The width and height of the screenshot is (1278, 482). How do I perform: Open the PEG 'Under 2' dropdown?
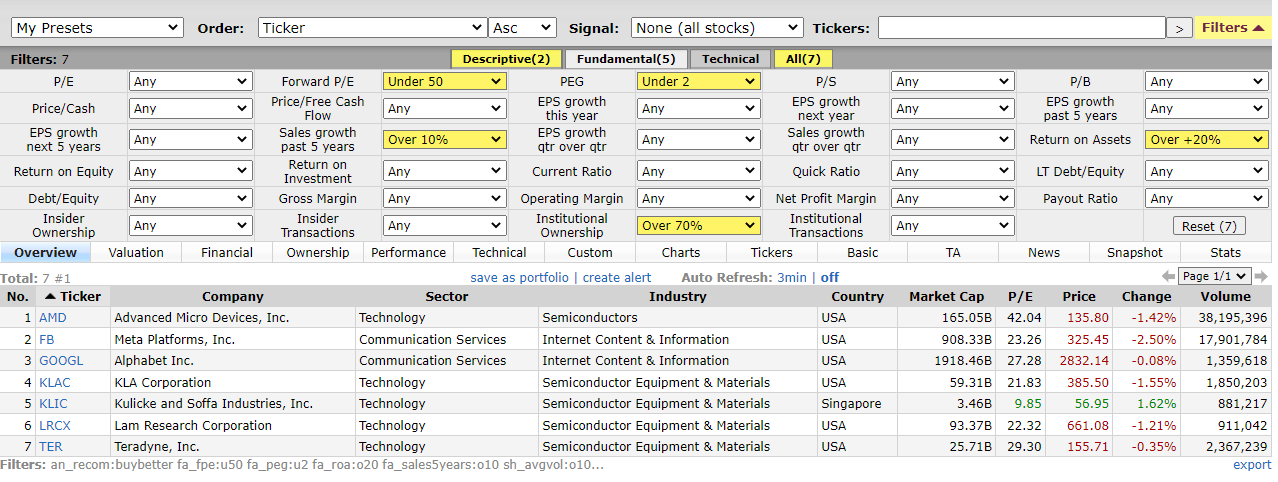pyautogui.click(x=698, y=82)
